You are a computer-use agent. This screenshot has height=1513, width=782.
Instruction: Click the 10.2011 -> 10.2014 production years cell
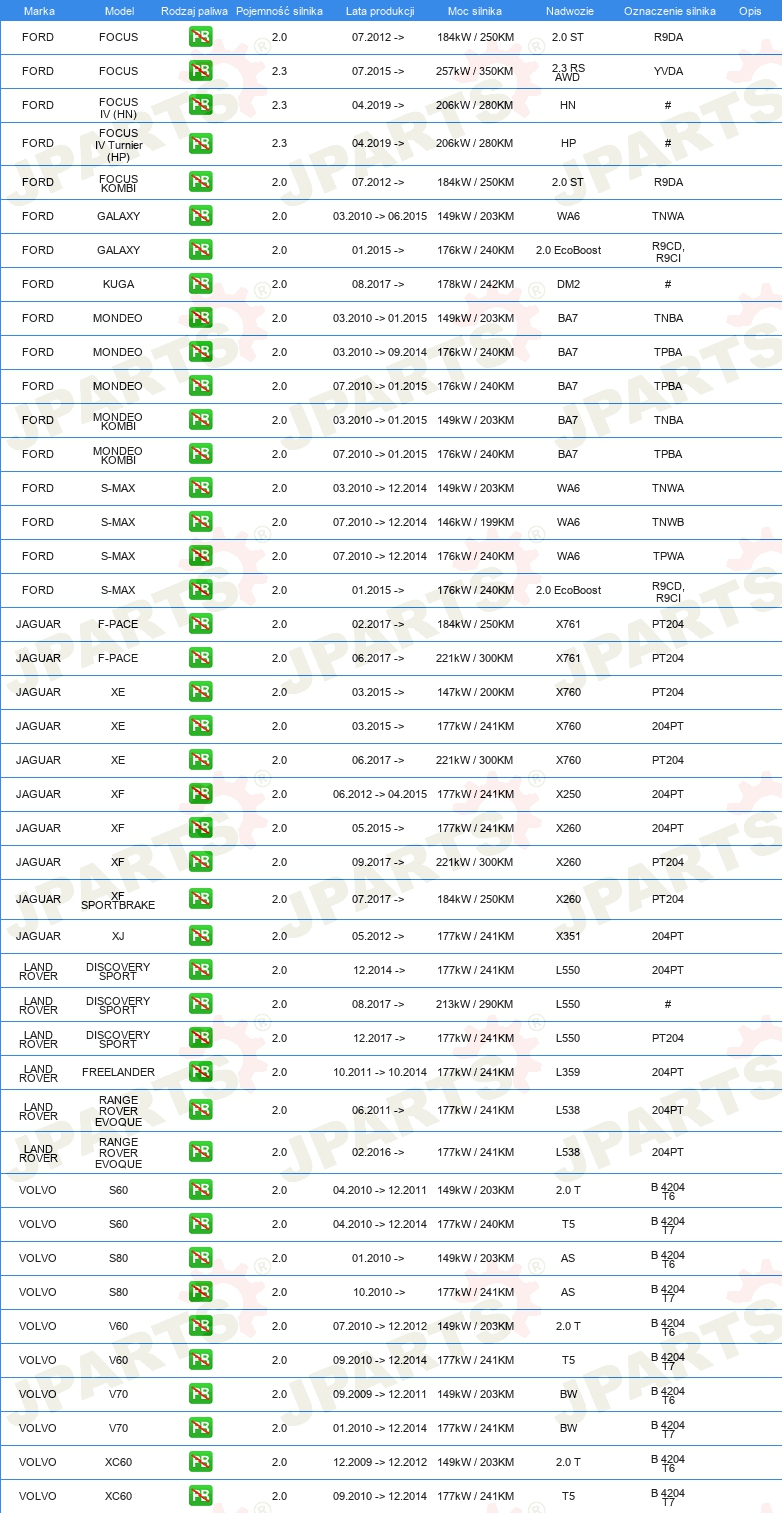380,1072
